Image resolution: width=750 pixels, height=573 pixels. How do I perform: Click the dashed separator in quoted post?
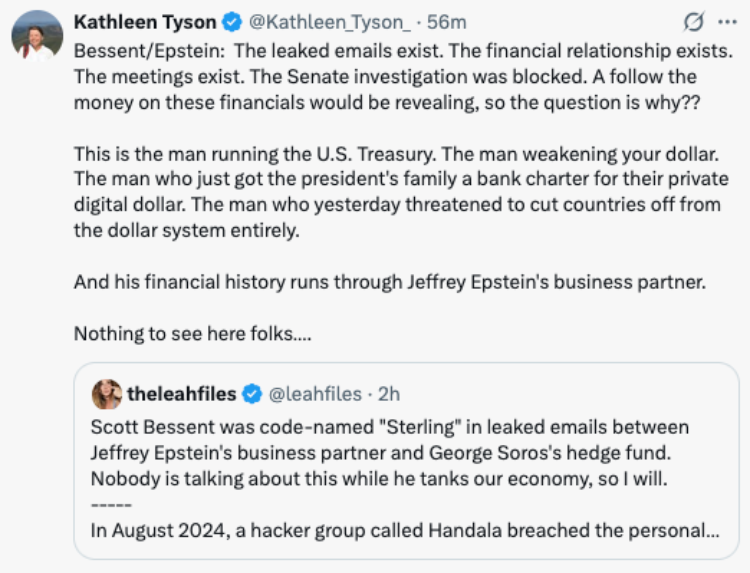pos(111,505)
